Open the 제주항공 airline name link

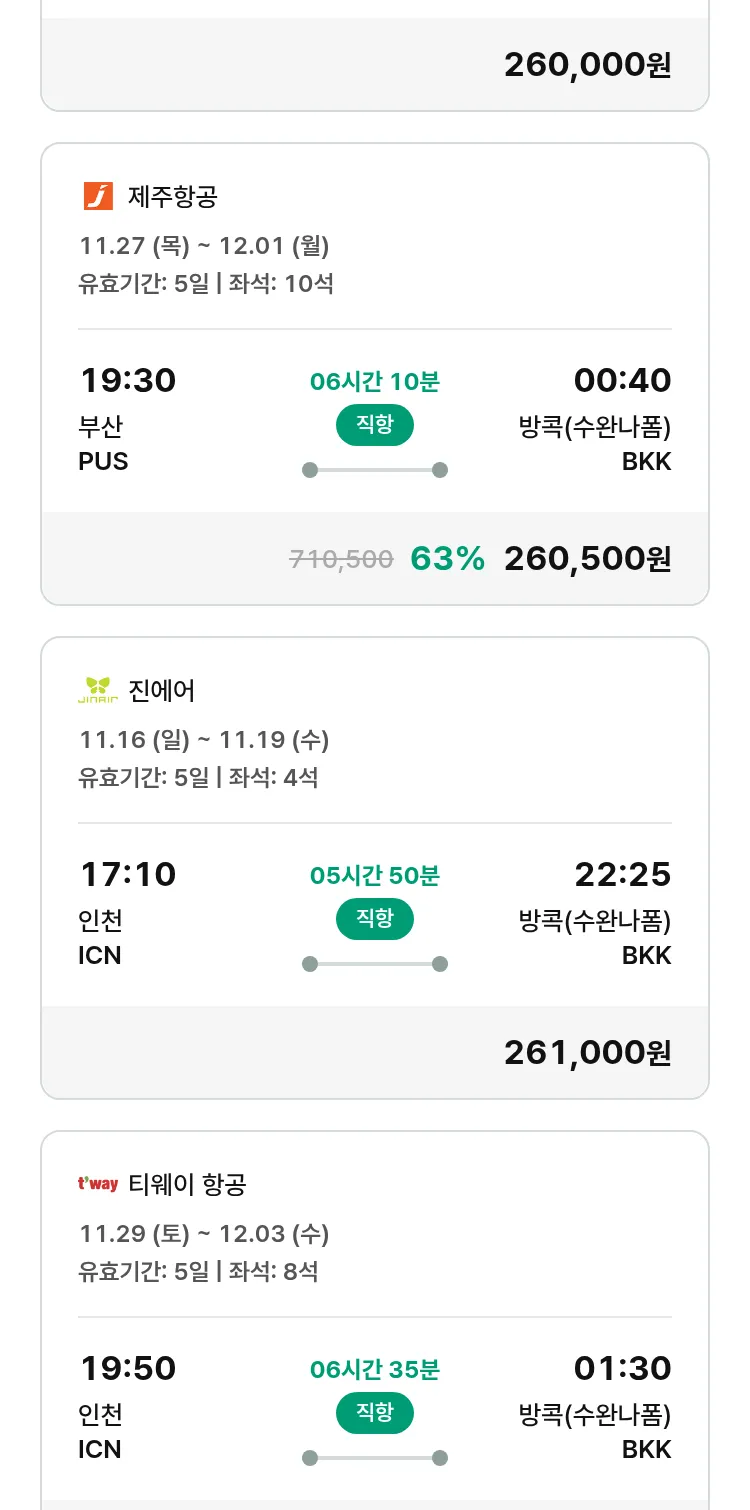coord(173,196)
